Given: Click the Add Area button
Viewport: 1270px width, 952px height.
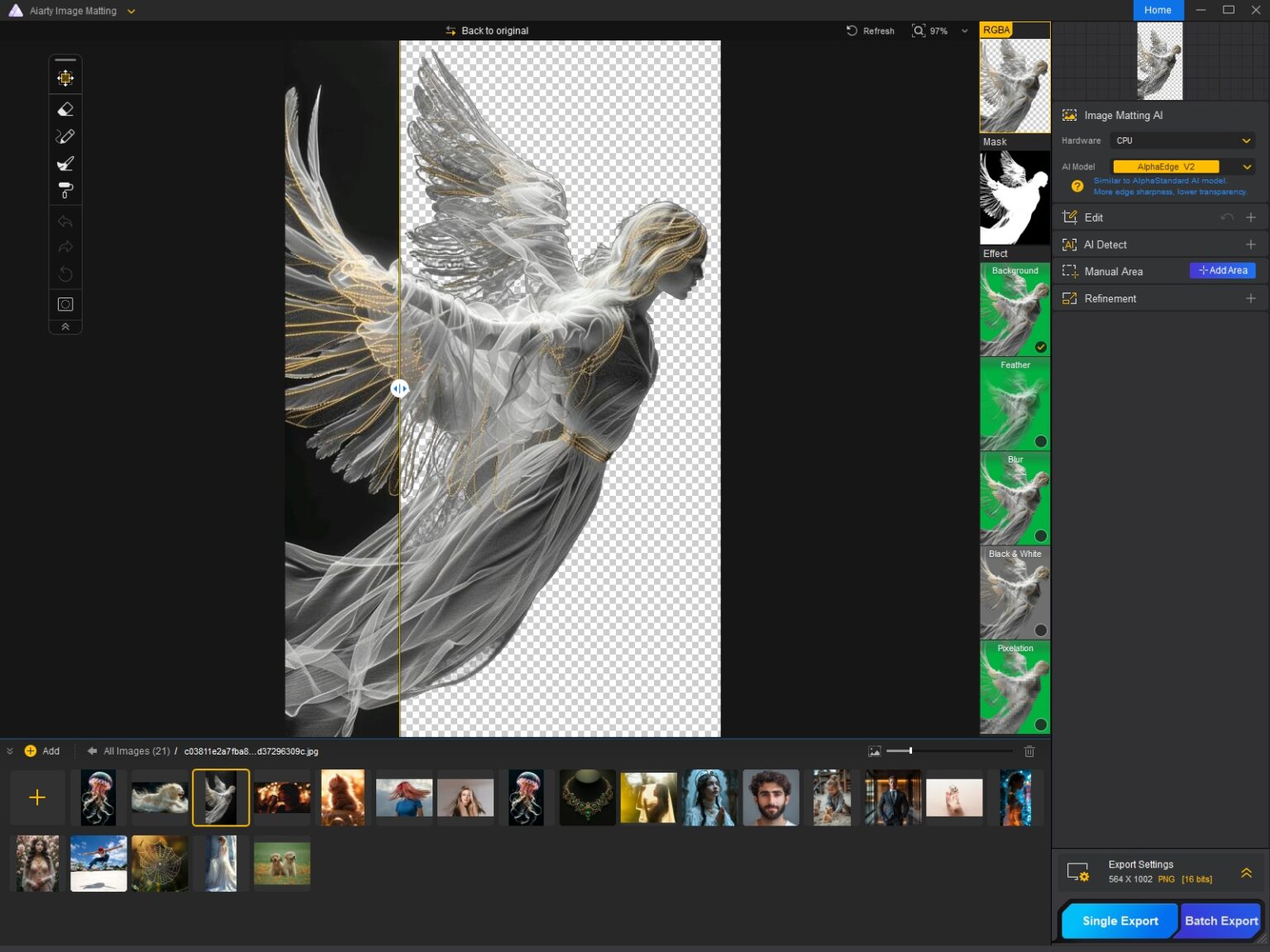Looking at the screenshot, I should pos(1222,271).
